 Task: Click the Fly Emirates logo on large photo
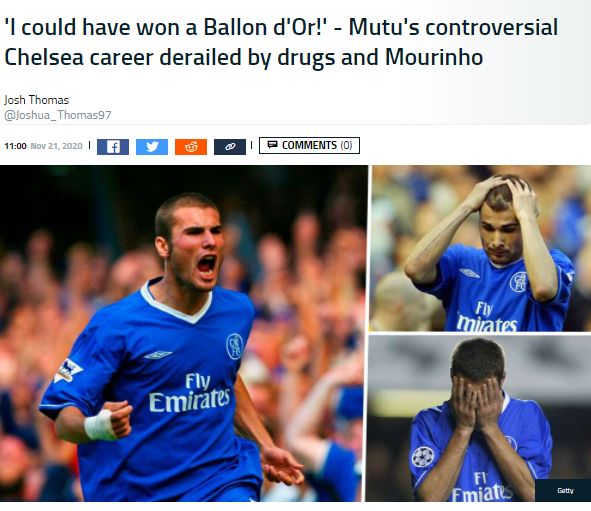click(190, 393)
